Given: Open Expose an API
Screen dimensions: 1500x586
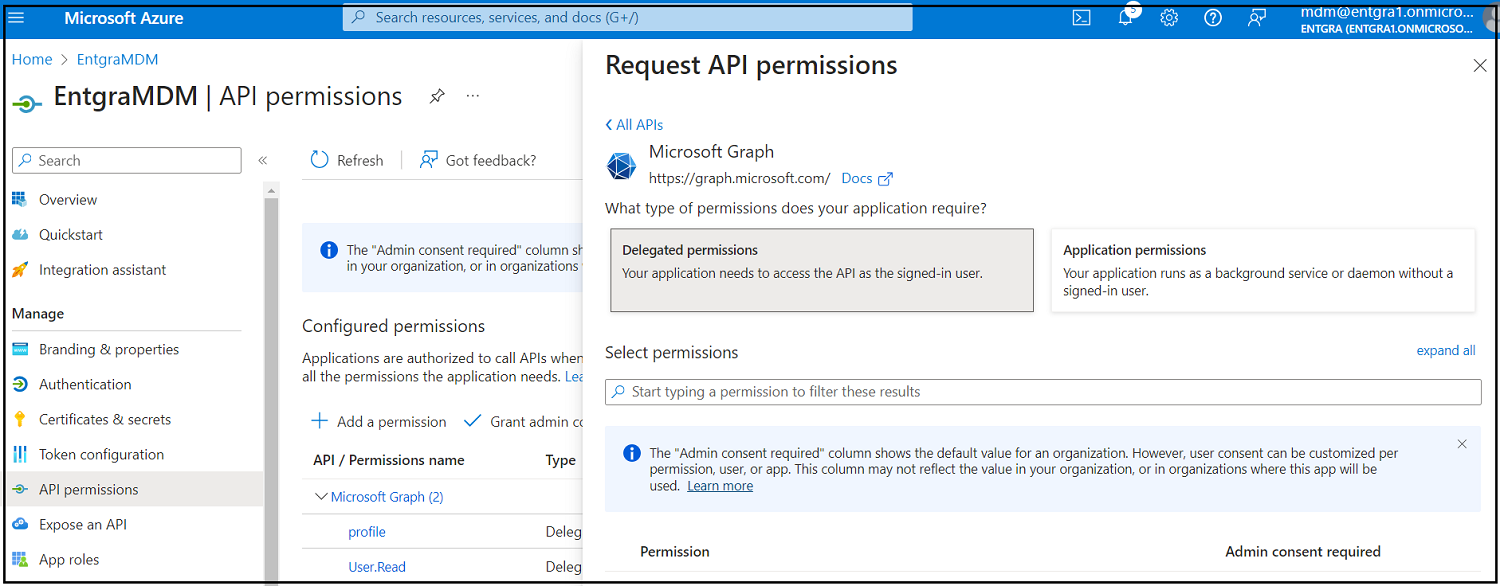Looking at the screenshot, I should [x=83, y=524].
